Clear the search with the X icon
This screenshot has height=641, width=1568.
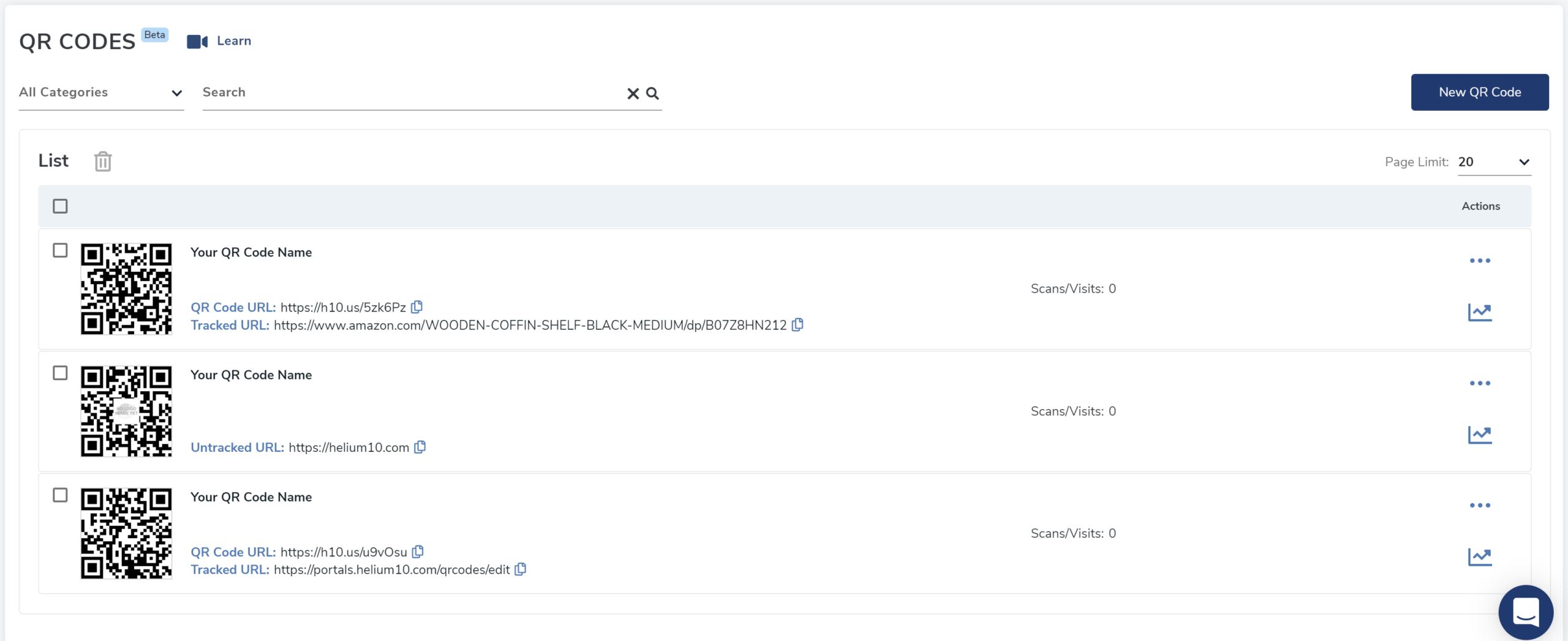(632, 93)
